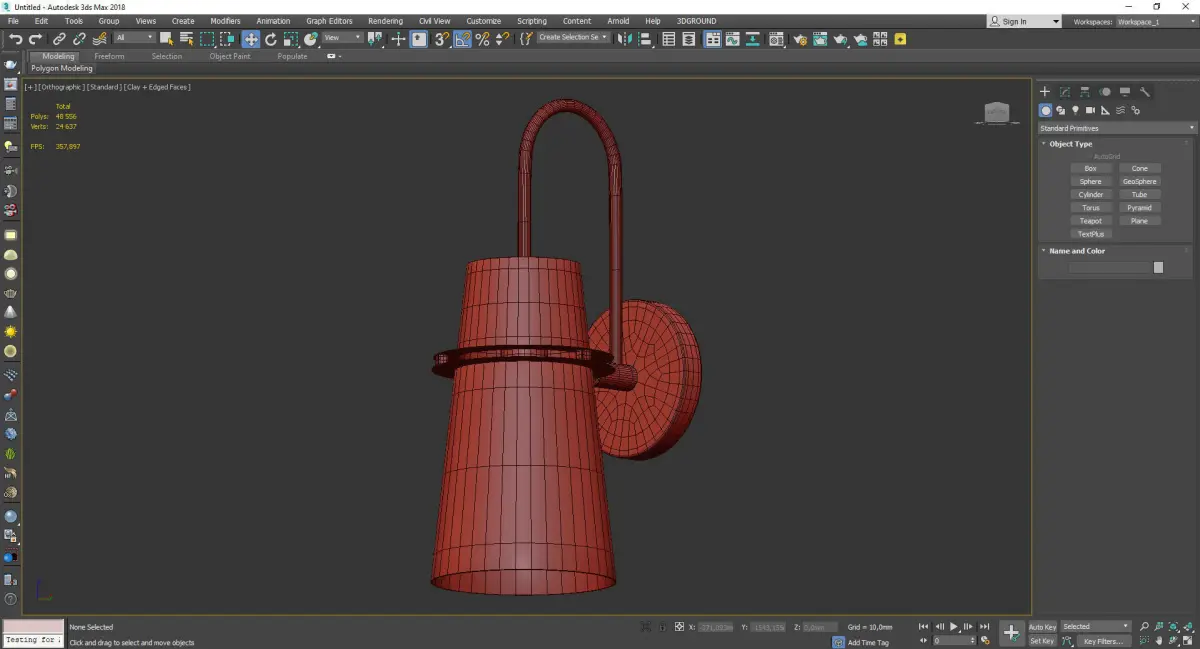The image size is (1200, 649).
Task: Collapse the Name and Color rollout
Action: coord(1077,251)
